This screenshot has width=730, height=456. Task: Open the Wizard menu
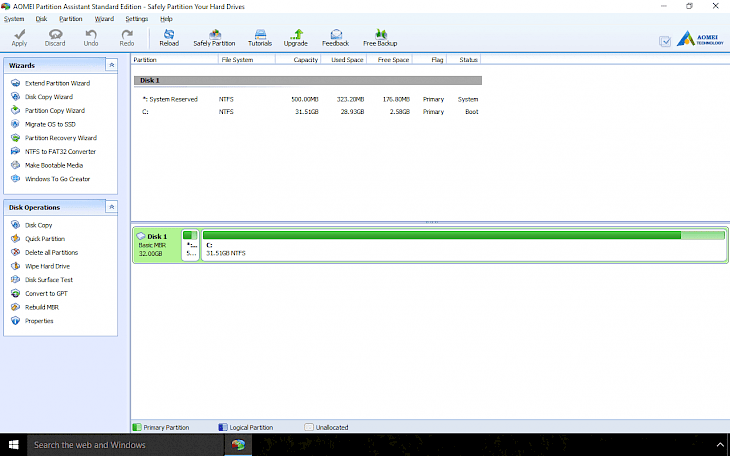104,19
